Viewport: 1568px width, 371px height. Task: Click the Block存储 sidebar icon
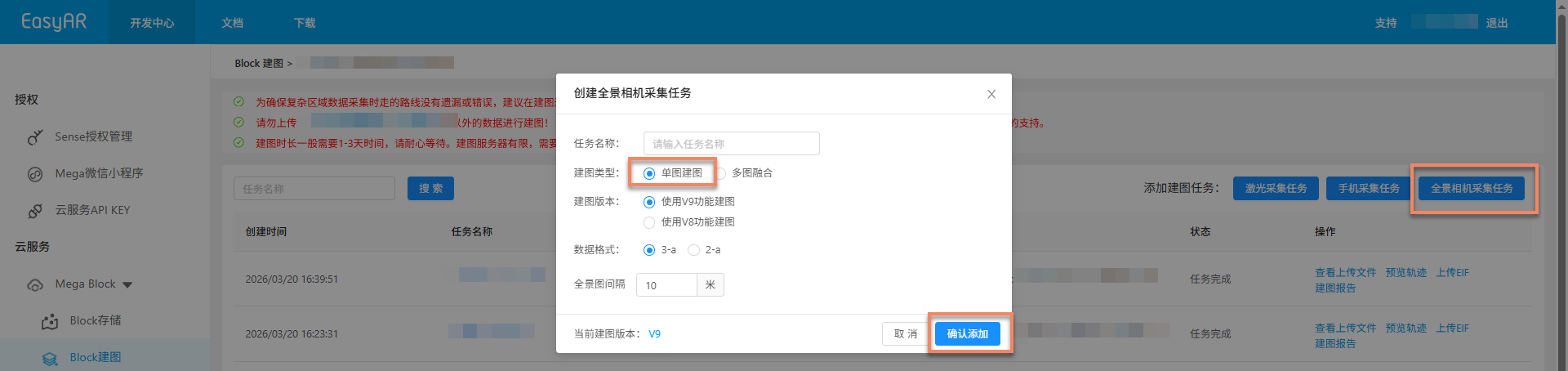[x=50, y=321]
